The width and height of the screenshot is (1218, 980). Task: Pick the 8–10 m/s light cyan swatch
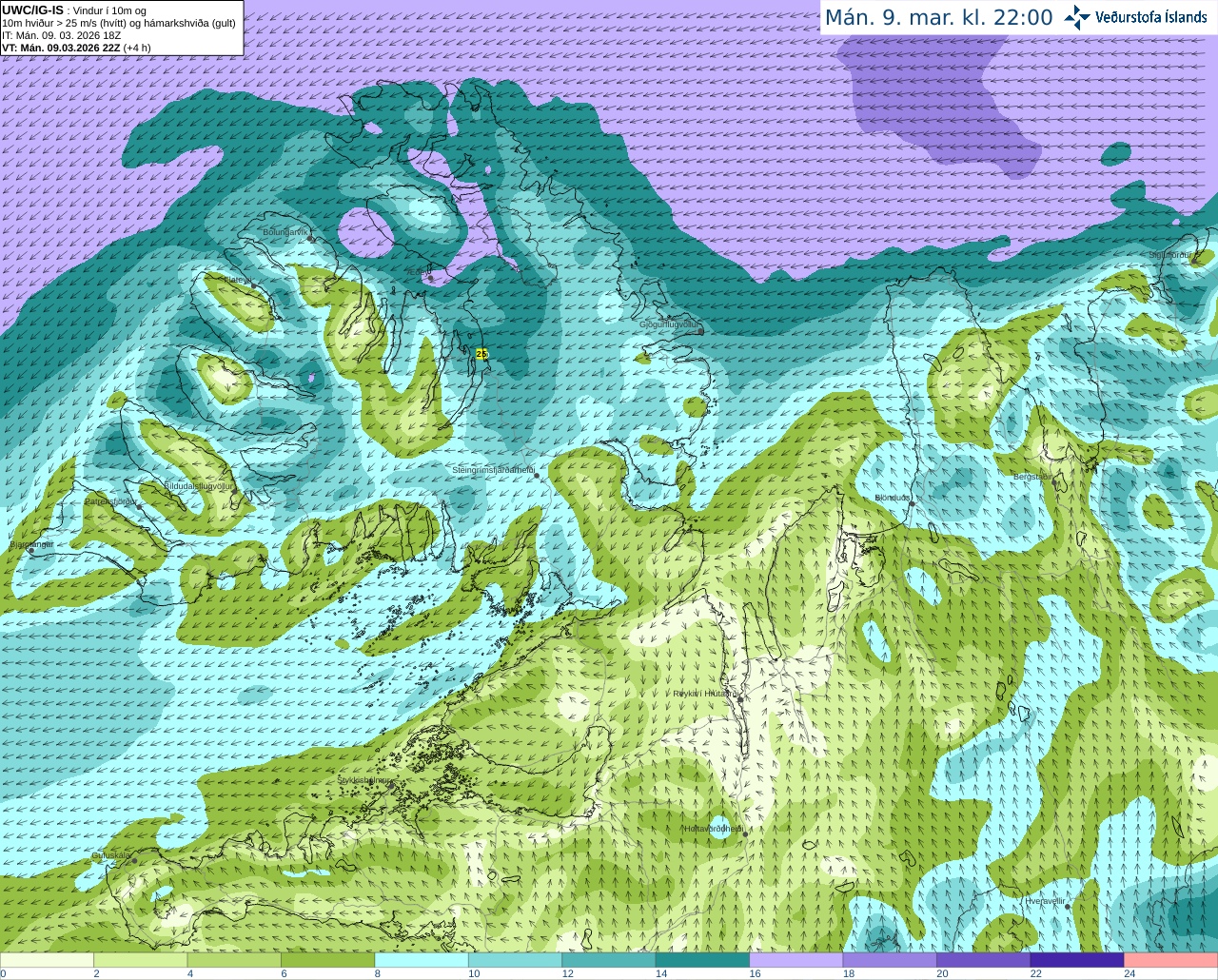[x=422, y=960]
